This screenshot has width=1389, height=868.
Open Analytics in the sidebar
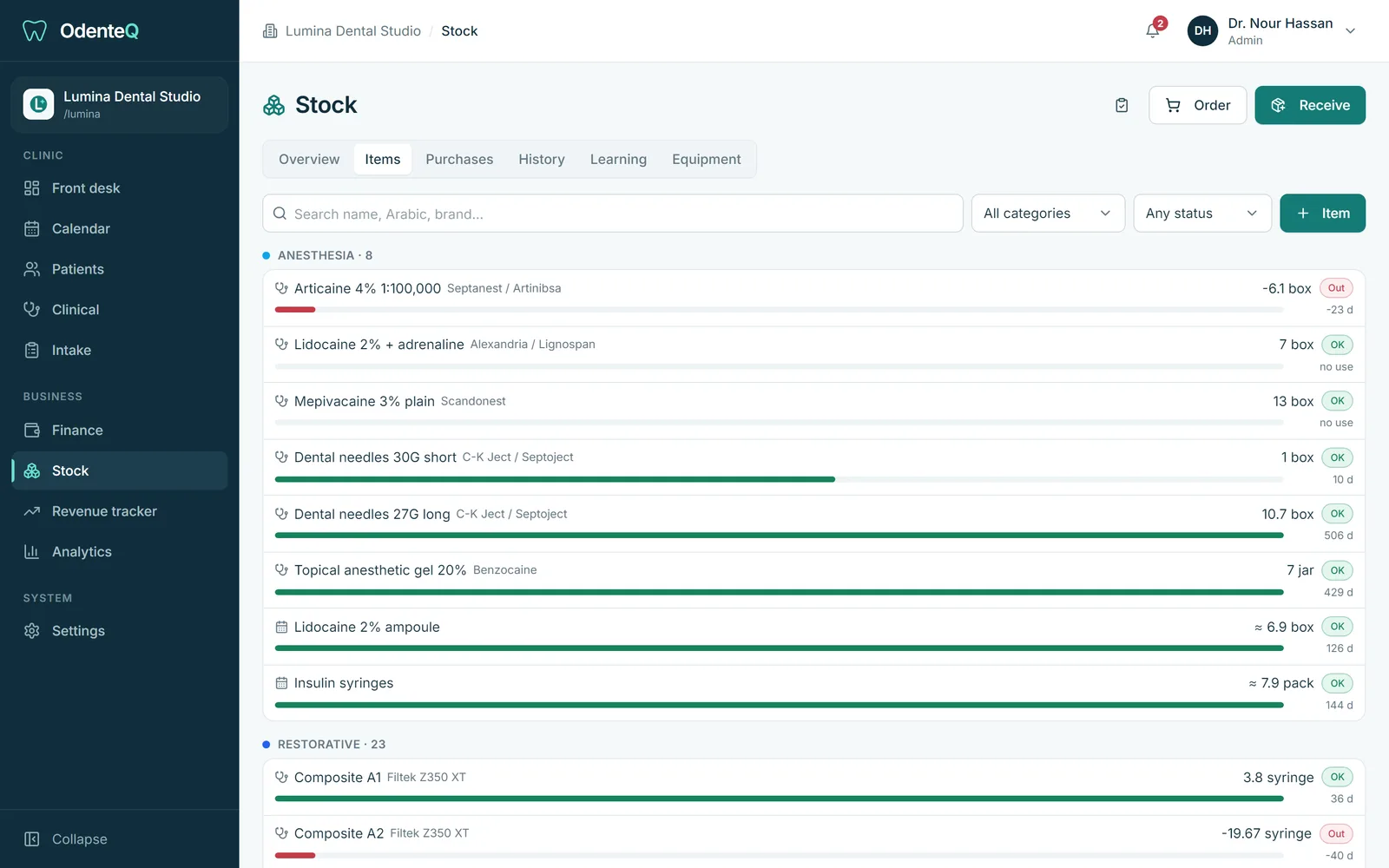[120, 552]
